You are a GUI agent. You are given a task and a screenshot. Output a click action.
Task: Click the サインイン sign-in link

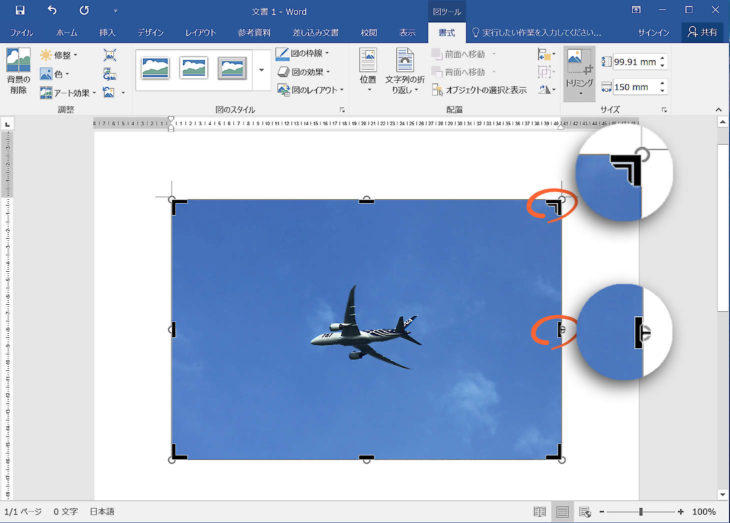pyautogui.click(x=653, y=33)
